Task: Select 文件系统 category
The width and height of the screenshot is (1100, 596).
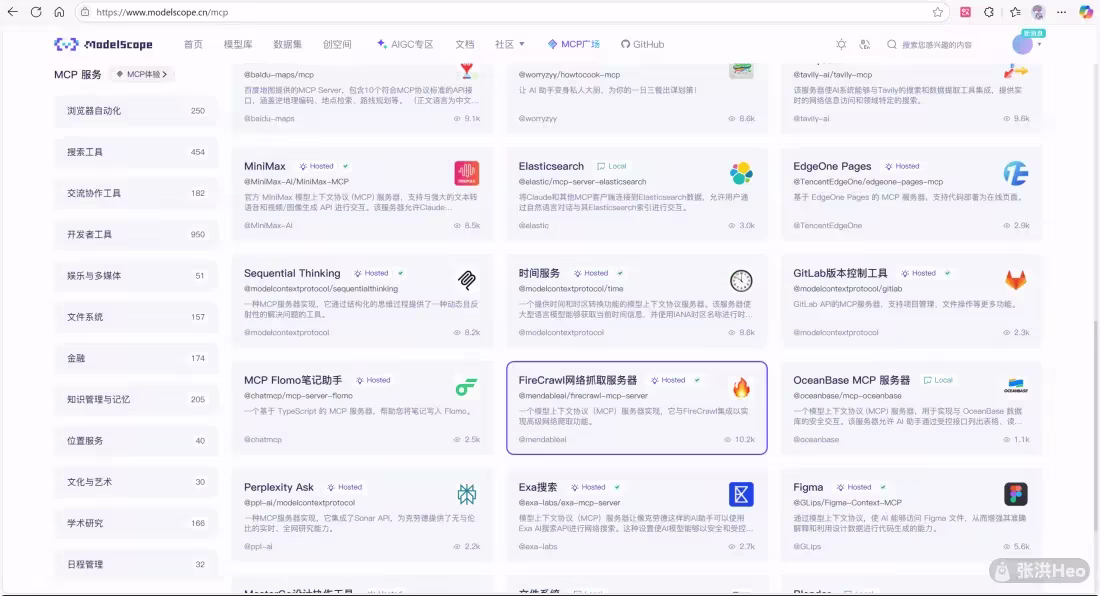Action: click(136, 318)
